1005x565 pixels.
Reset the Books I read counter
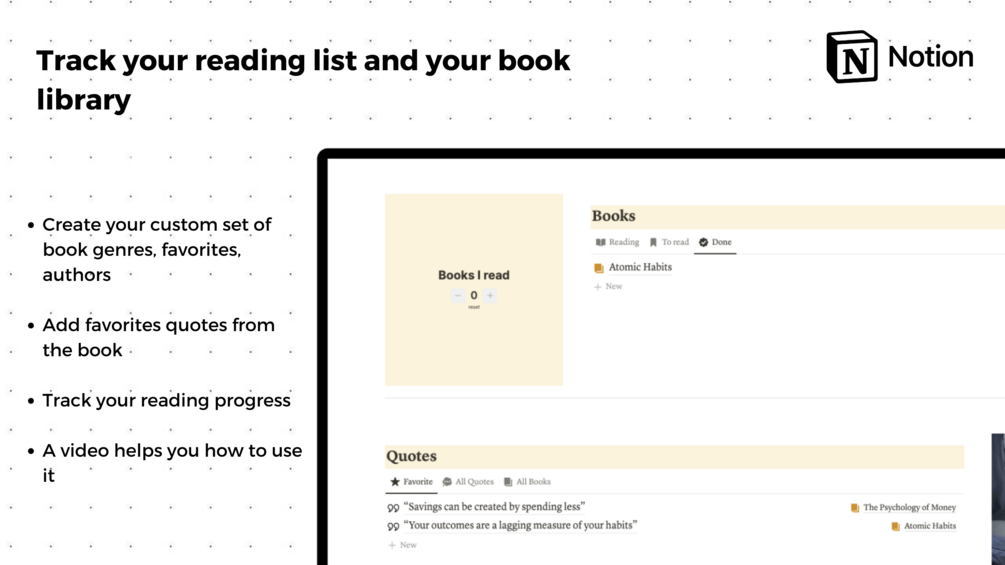tap(474, 307)
